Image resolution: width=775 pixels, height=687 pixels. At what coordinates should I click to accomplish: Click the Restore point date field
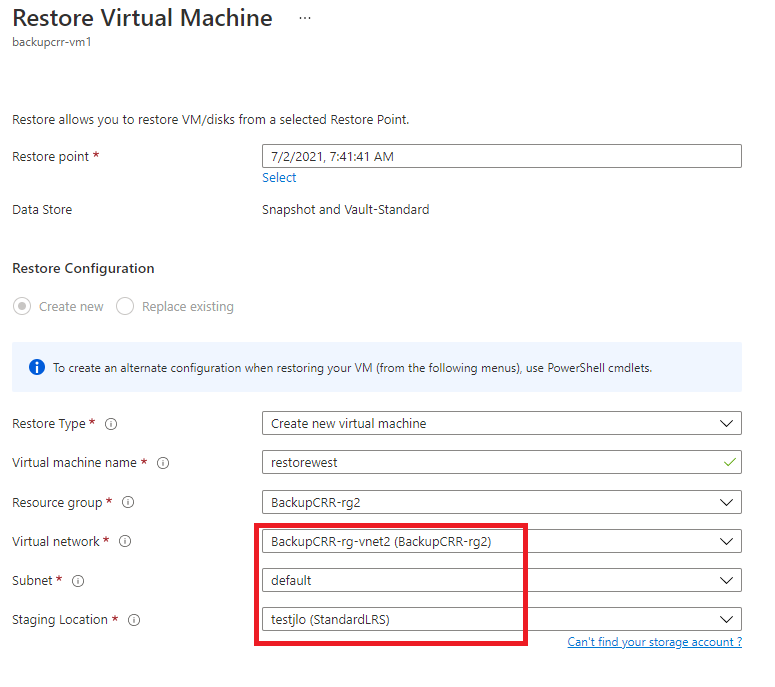(502, 156)
